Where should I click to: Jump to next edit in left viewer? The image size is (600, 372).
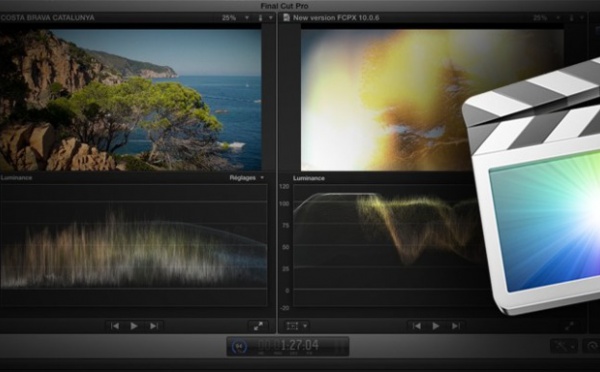[154, 326]
